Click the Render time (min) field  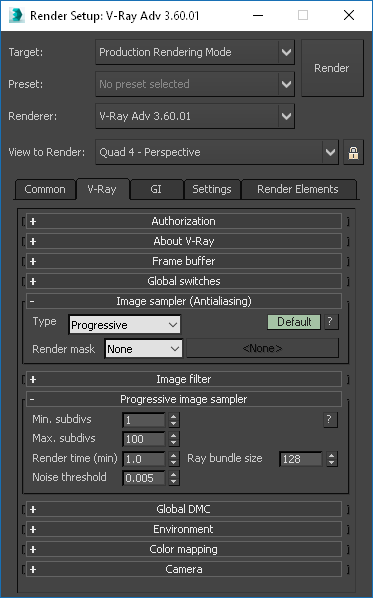coord(144,459)
